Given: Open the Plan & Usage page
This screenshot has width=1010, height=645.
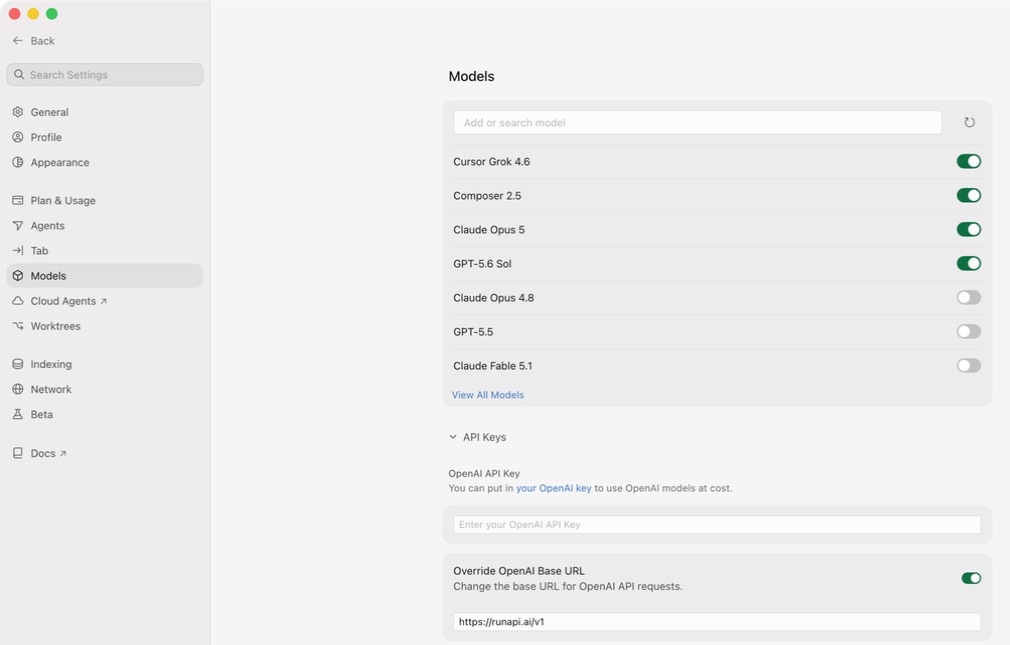Looking at the screenshot, I should (104, 200).
